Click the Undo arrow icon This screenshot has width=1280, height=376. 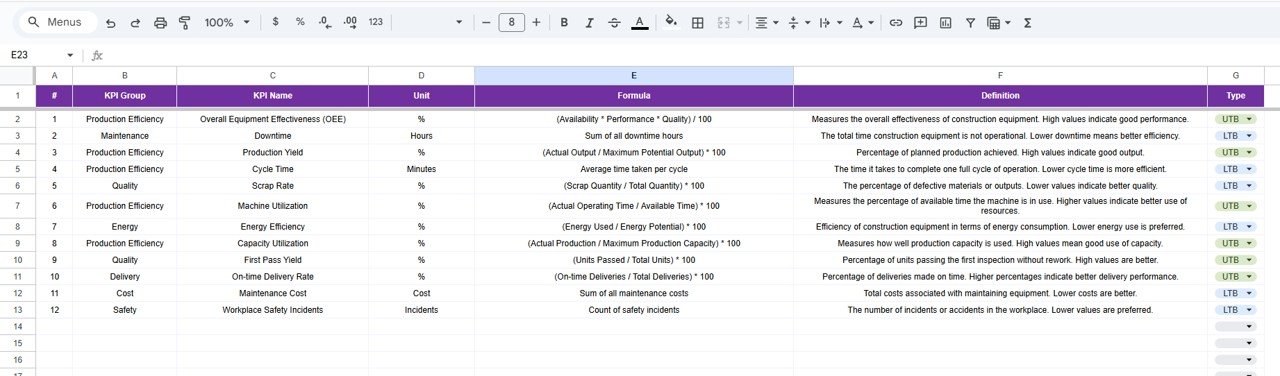coord(110,22)
